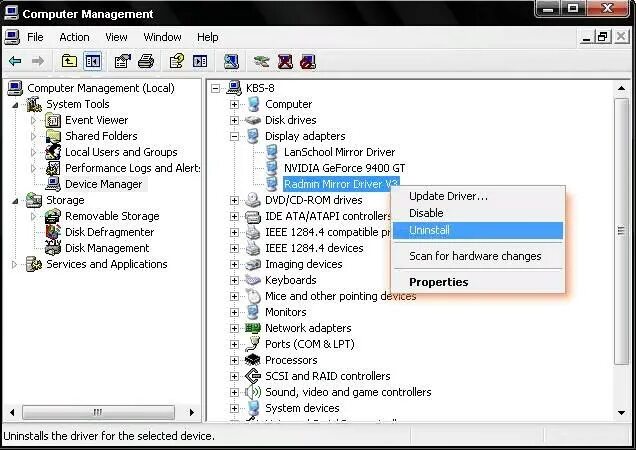636x450 pixels.
Task: Choose Disable in the context menu
Action: pyautogui.click(x=478, y=213)
